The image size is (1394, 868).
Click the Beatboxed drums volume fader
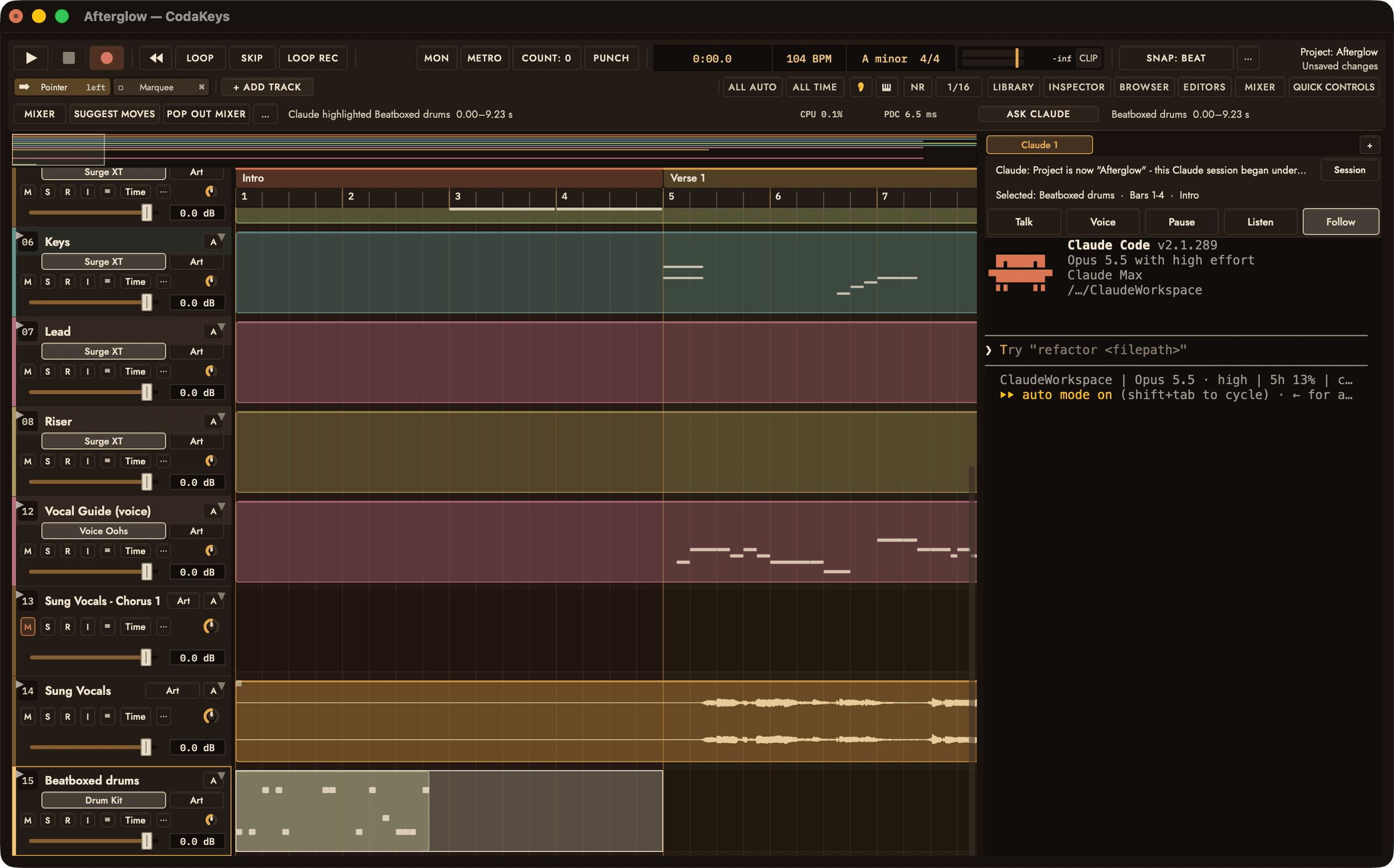click(146, 841)
